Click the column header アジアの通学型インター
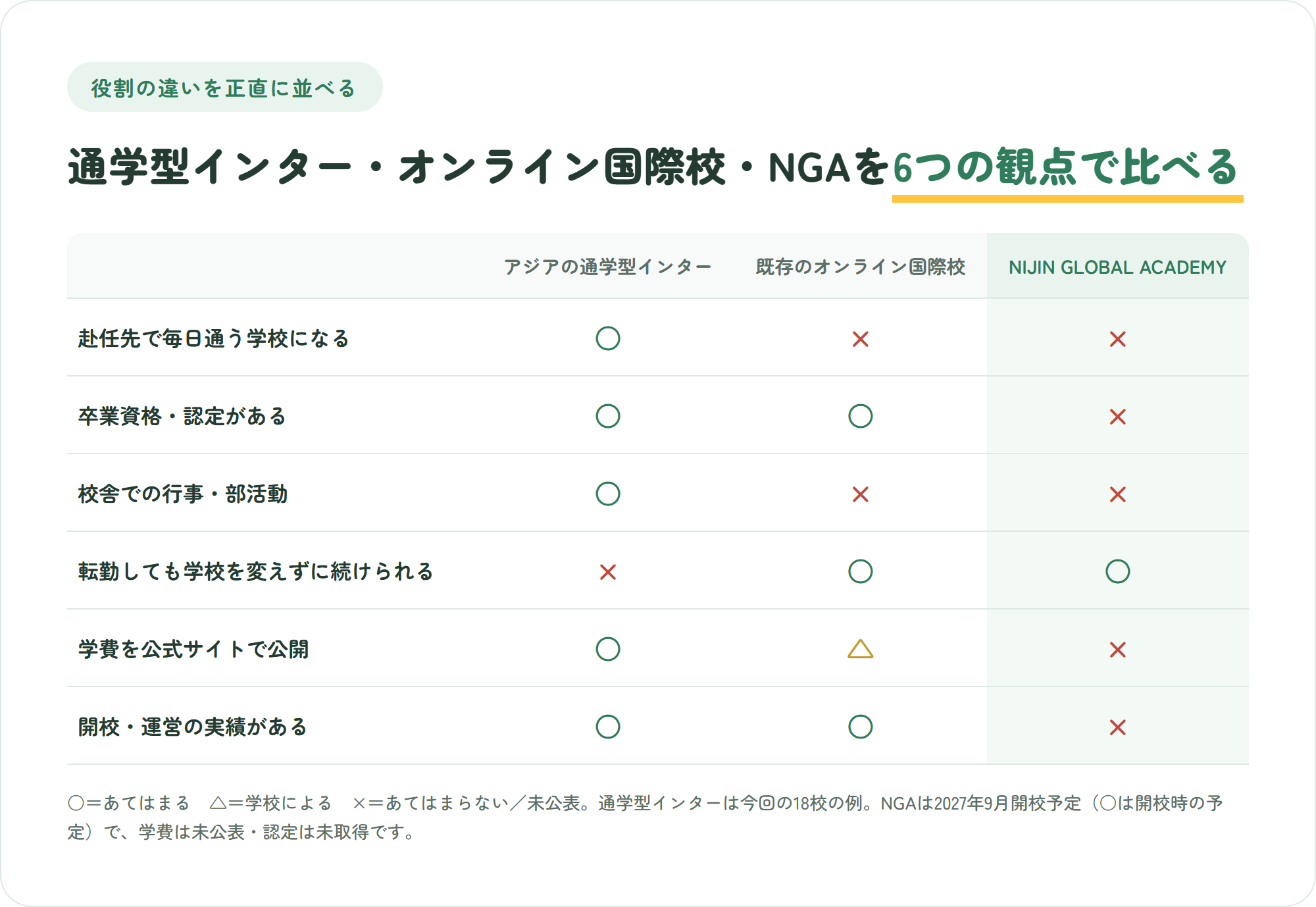Viewport: 1316px width, 907px height. pyautogui.click(x=608, y=267)
